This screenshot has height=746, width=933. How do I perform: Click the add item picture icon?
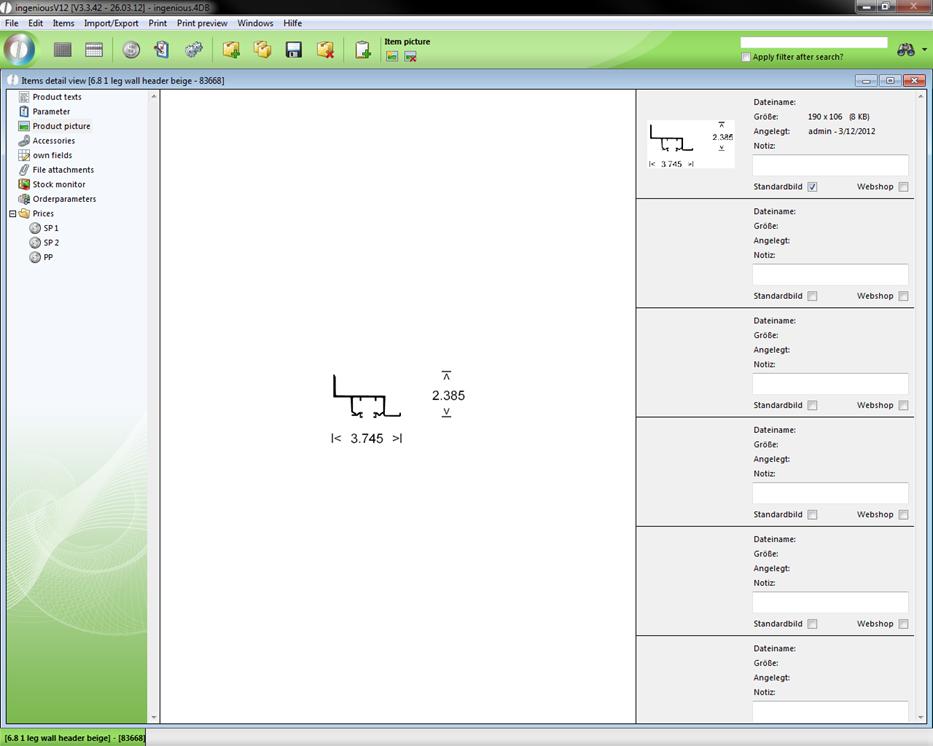tap(392, 57)
